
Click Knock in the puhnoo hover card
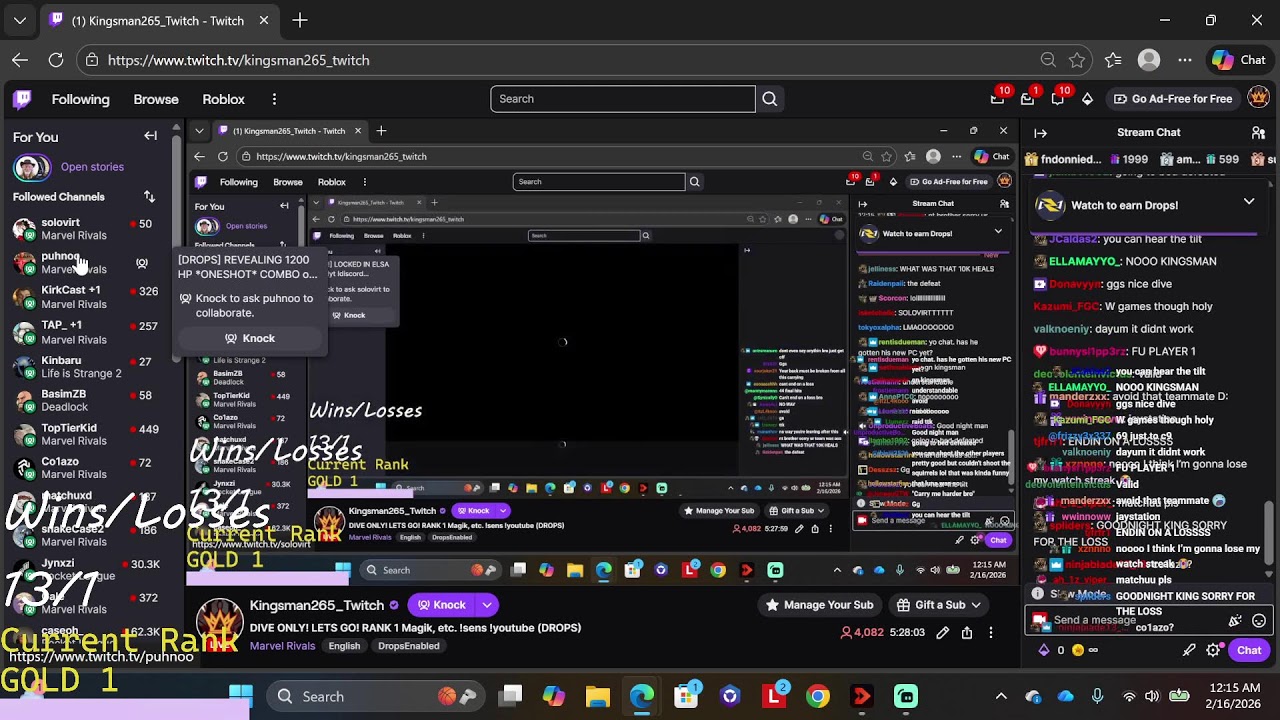pyautogui.click(x=250, y=338)
